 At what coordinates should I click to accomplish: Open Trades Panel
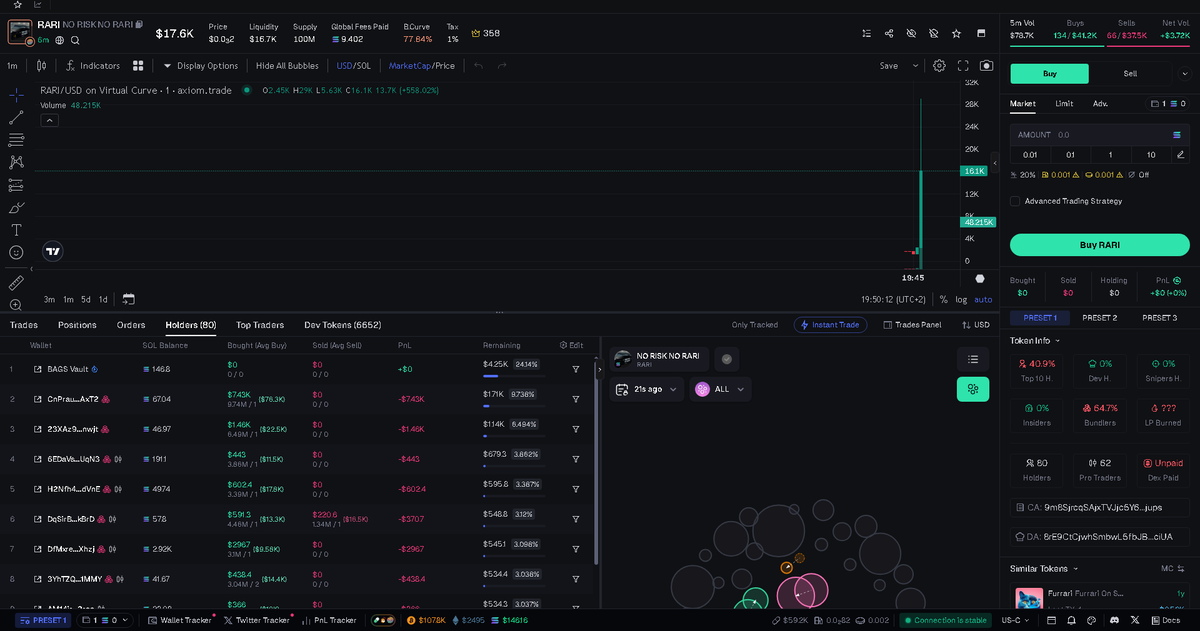tap(911, 325)
